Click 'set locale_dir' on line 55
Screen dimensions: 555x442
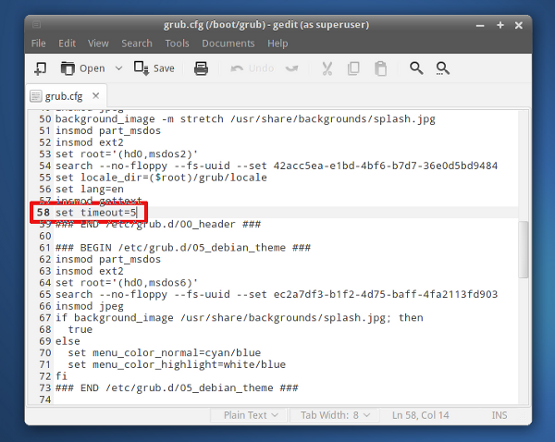[x=161, y=177]
